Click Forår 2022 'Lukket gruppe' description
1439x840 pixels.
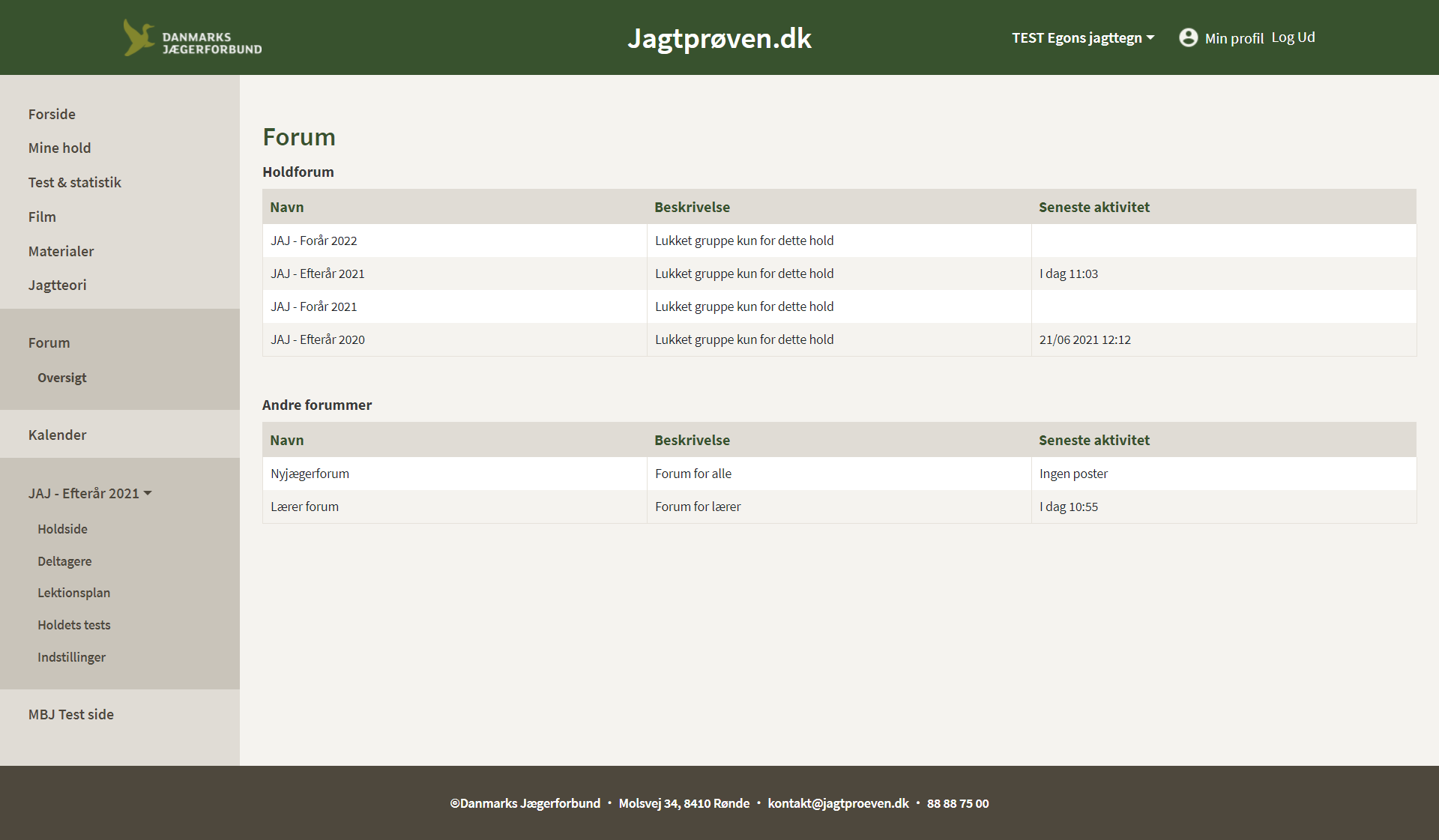(743, 241)
